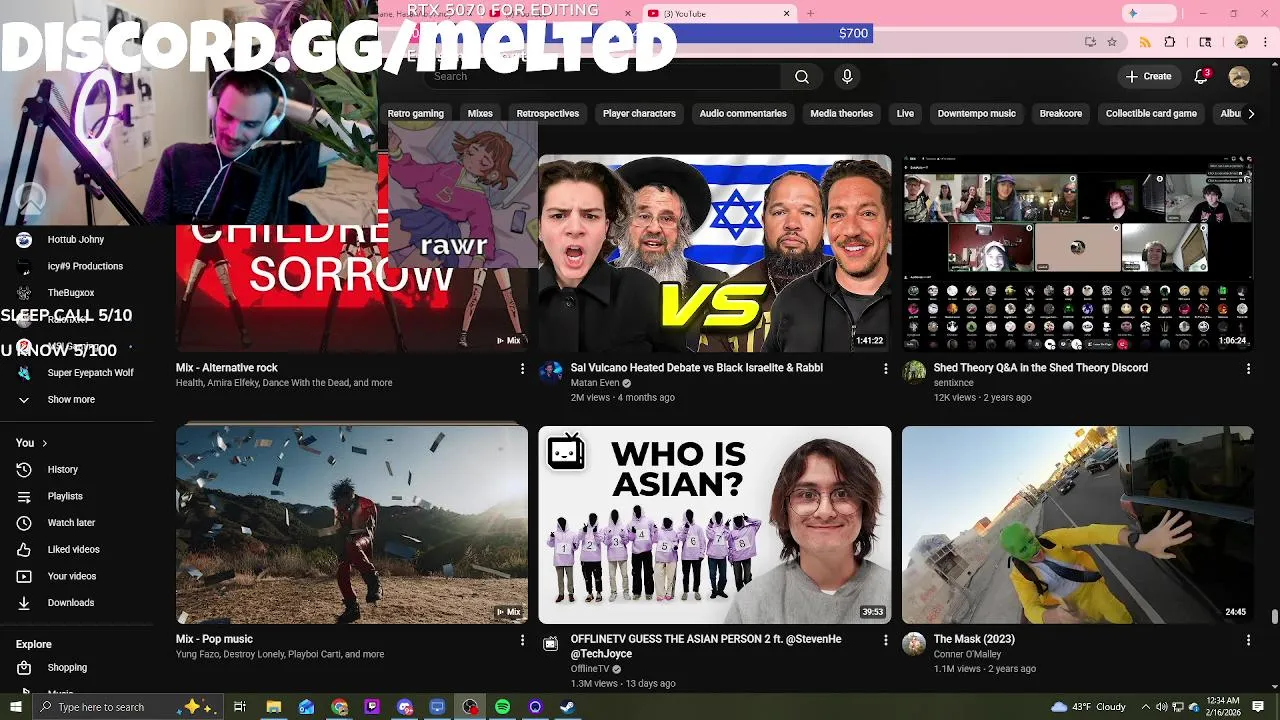Select the Audio commentaries filter chip

coord(743,113)
